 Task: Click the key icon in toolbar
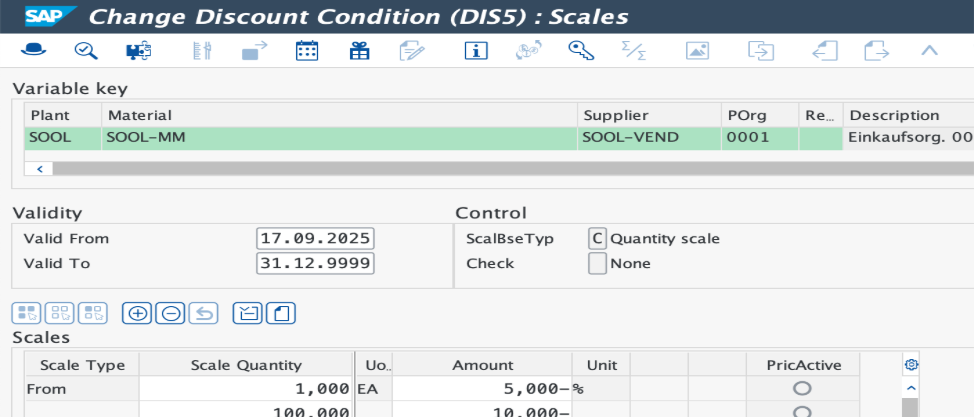click(x=581, y=50)
